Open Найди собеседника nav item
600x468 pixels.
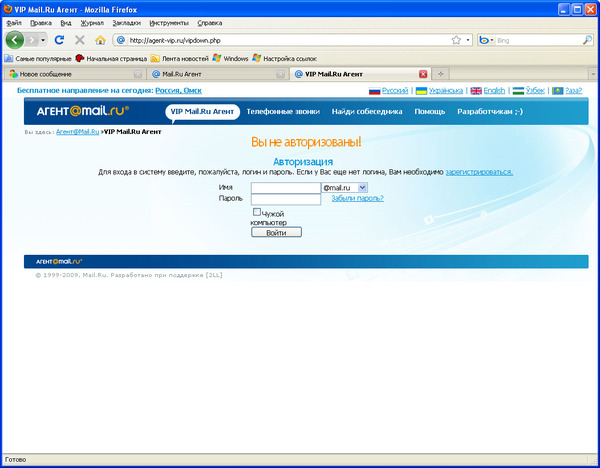pos(367,112)
